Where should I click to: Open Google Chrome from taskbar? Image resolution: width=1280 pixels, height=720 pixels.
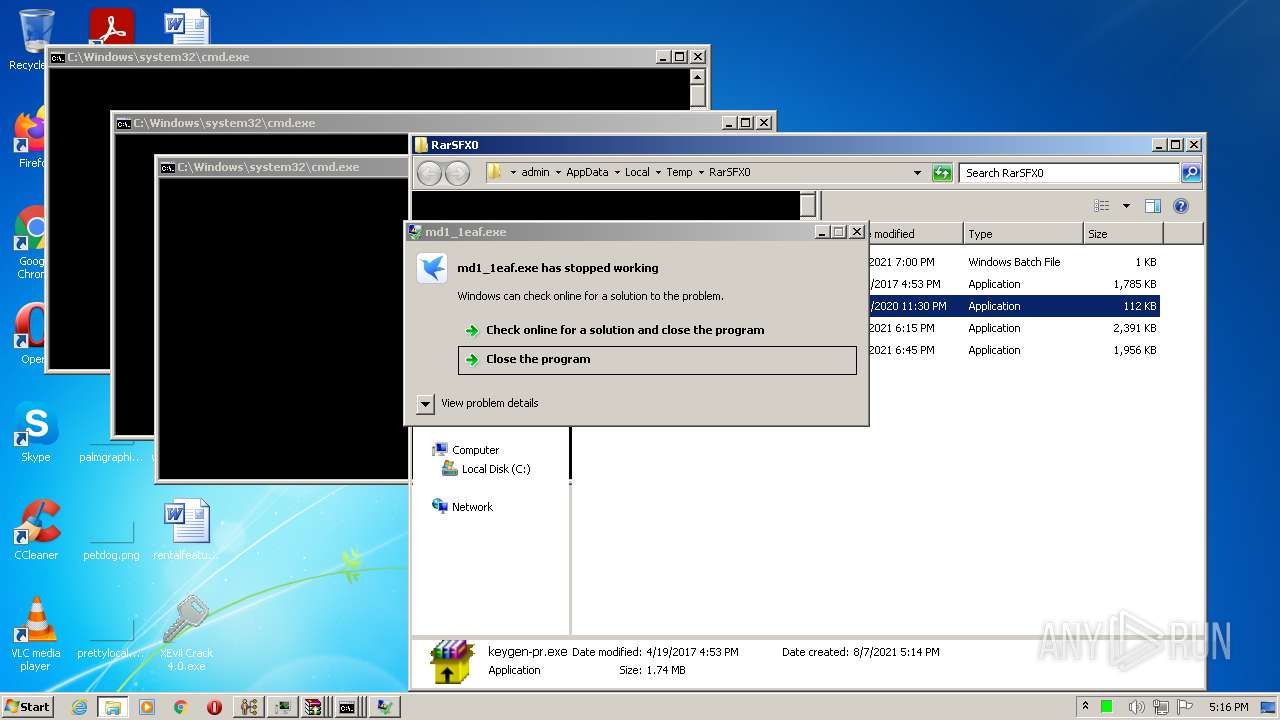(x=181, y=707)
